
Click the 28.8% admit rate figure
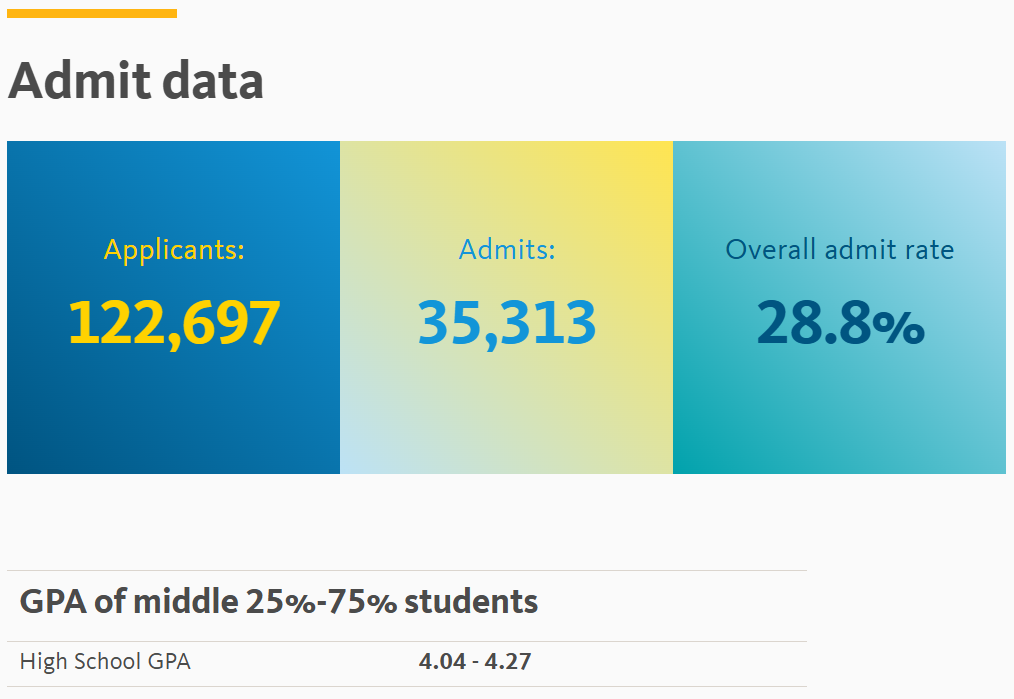840,323
